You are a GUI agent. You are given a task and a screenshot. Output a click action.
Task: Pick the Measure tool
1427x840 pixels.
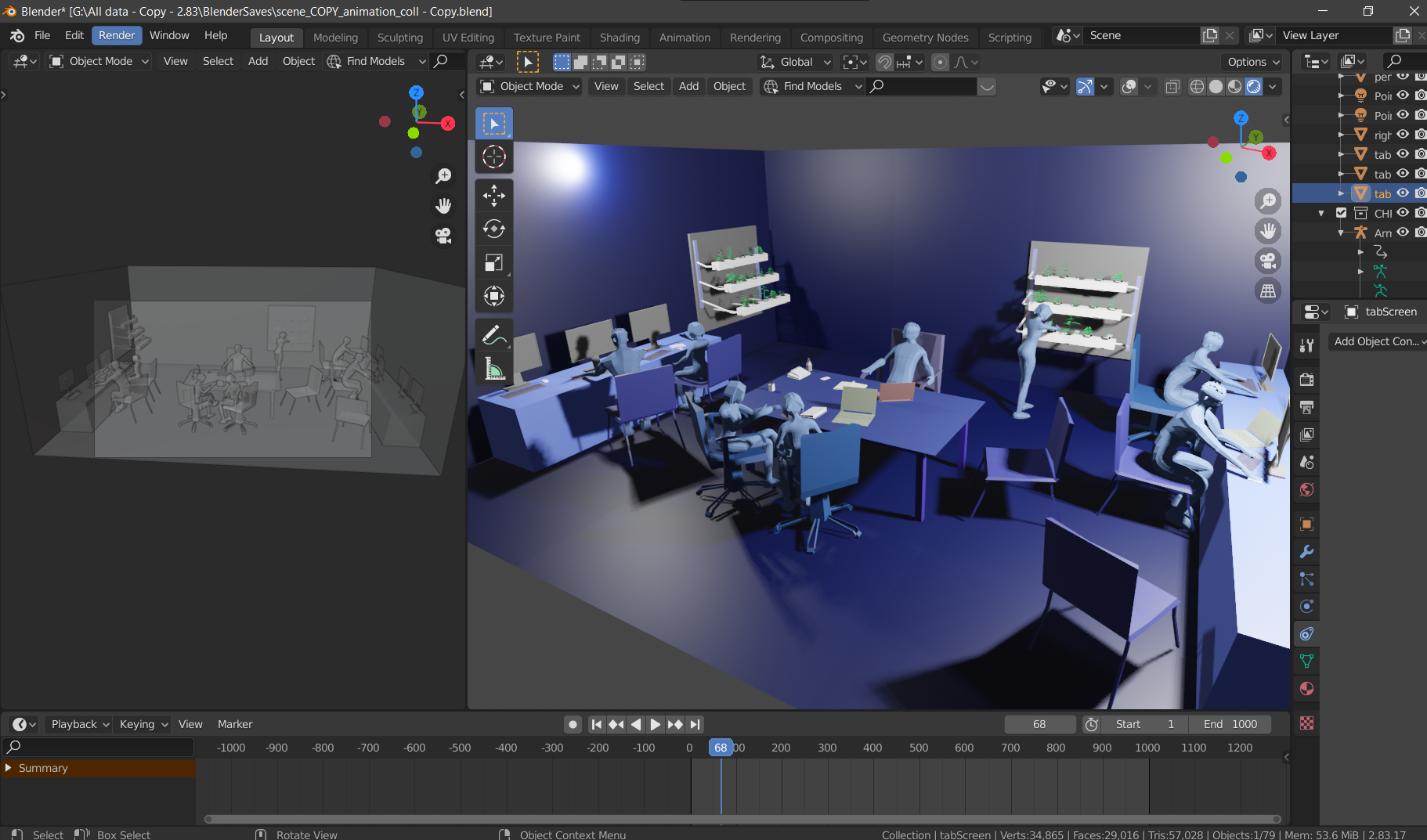click(x=494, y=368)
